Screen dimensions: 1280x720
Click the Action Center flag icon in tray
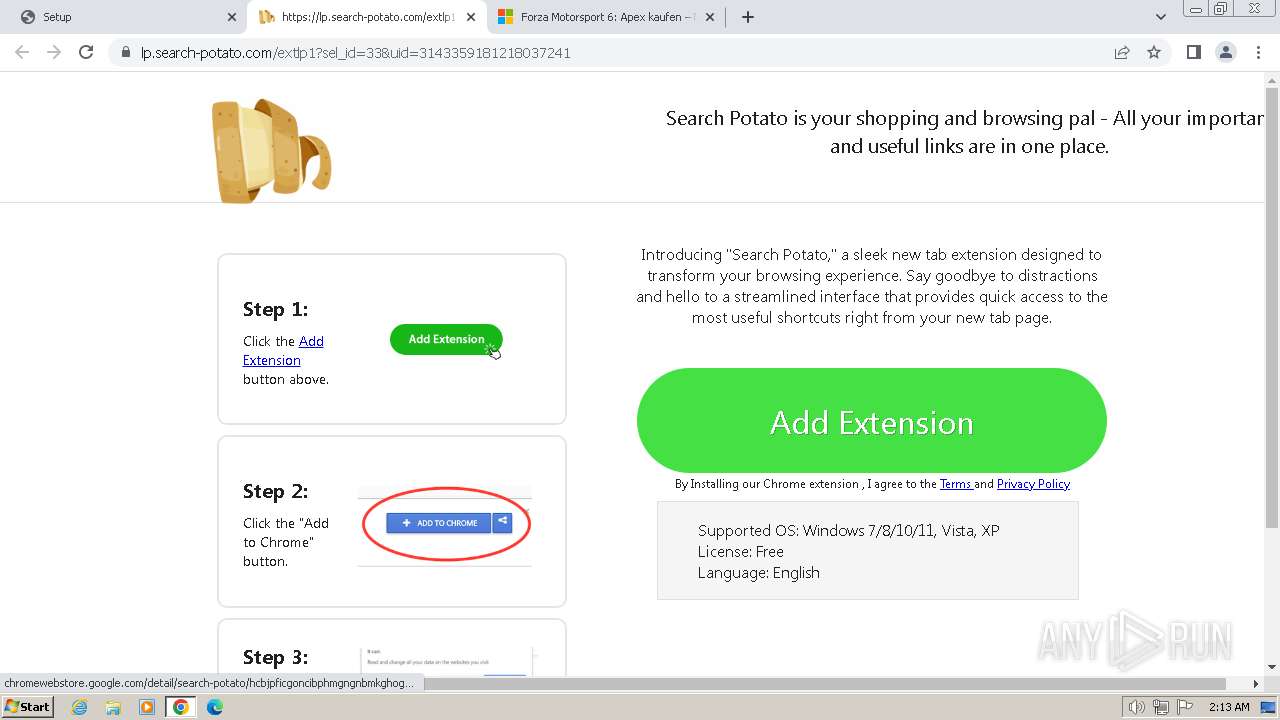point(1185,707)
